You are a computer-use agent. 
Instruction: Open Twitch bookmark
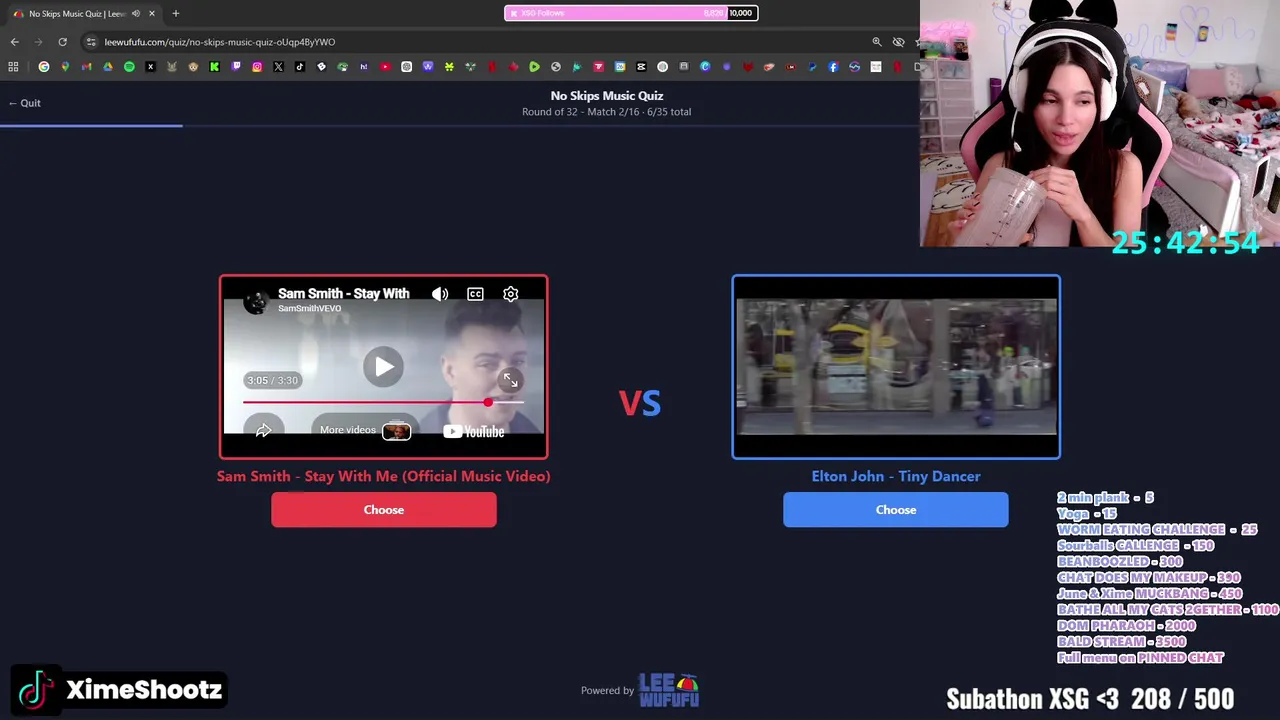236,67
